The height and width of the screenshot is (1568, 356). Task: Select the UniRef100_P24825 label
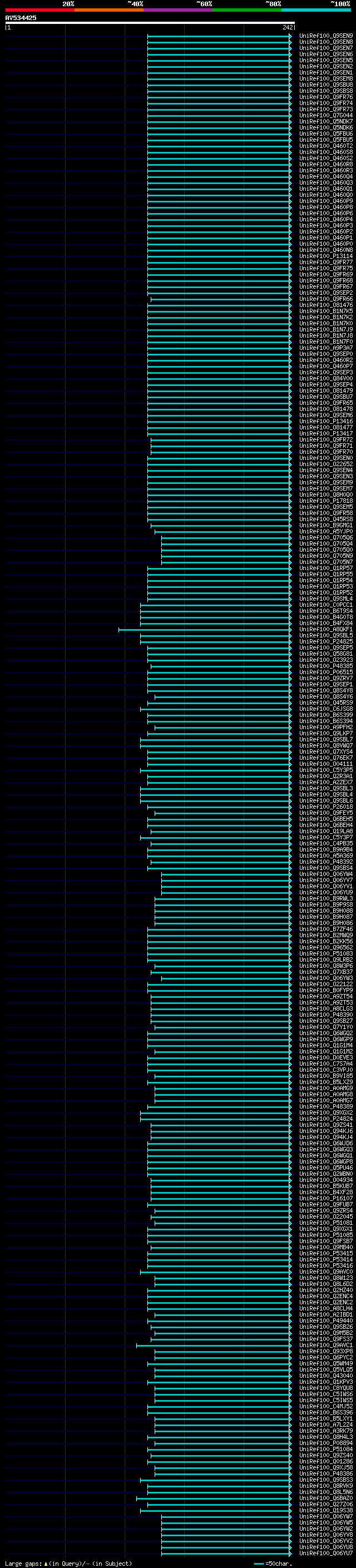click(x=326, y=641)
